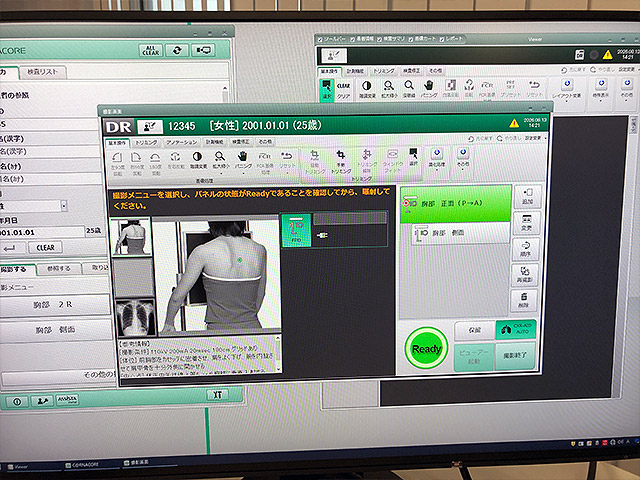
Task: Click the scrollbar of positioning info text
Action: (x=278, y=353)
